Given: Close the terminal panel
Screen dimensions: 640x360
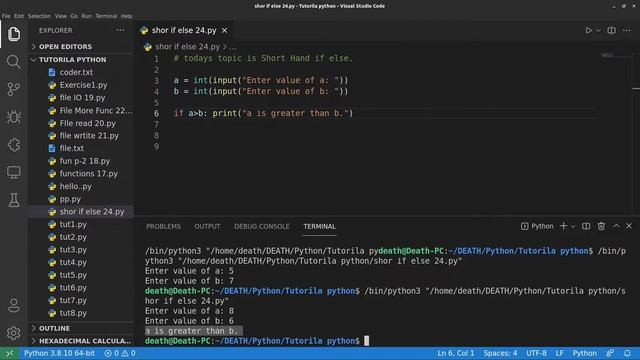Looking at the screenshot, I should pos(629,226).
